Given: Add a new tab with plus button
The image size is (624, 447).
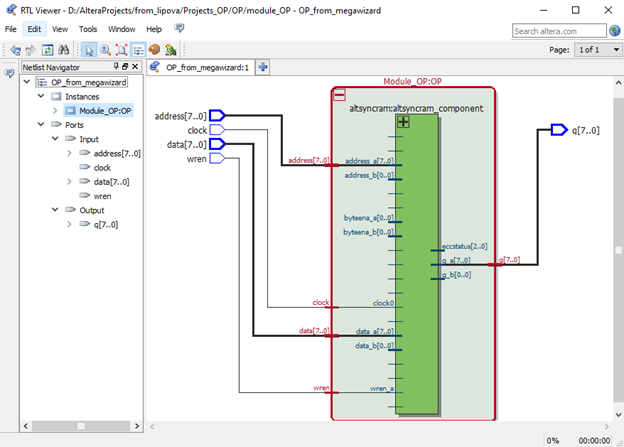Looking at the screenshot, I should click(263, 68).
